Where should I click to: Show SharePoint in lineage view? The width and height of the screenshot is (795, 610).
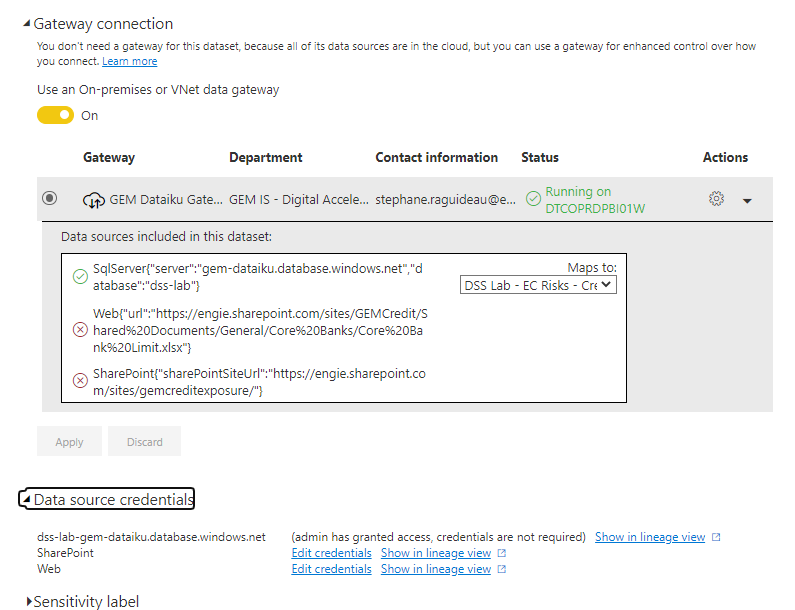point(436,553)
